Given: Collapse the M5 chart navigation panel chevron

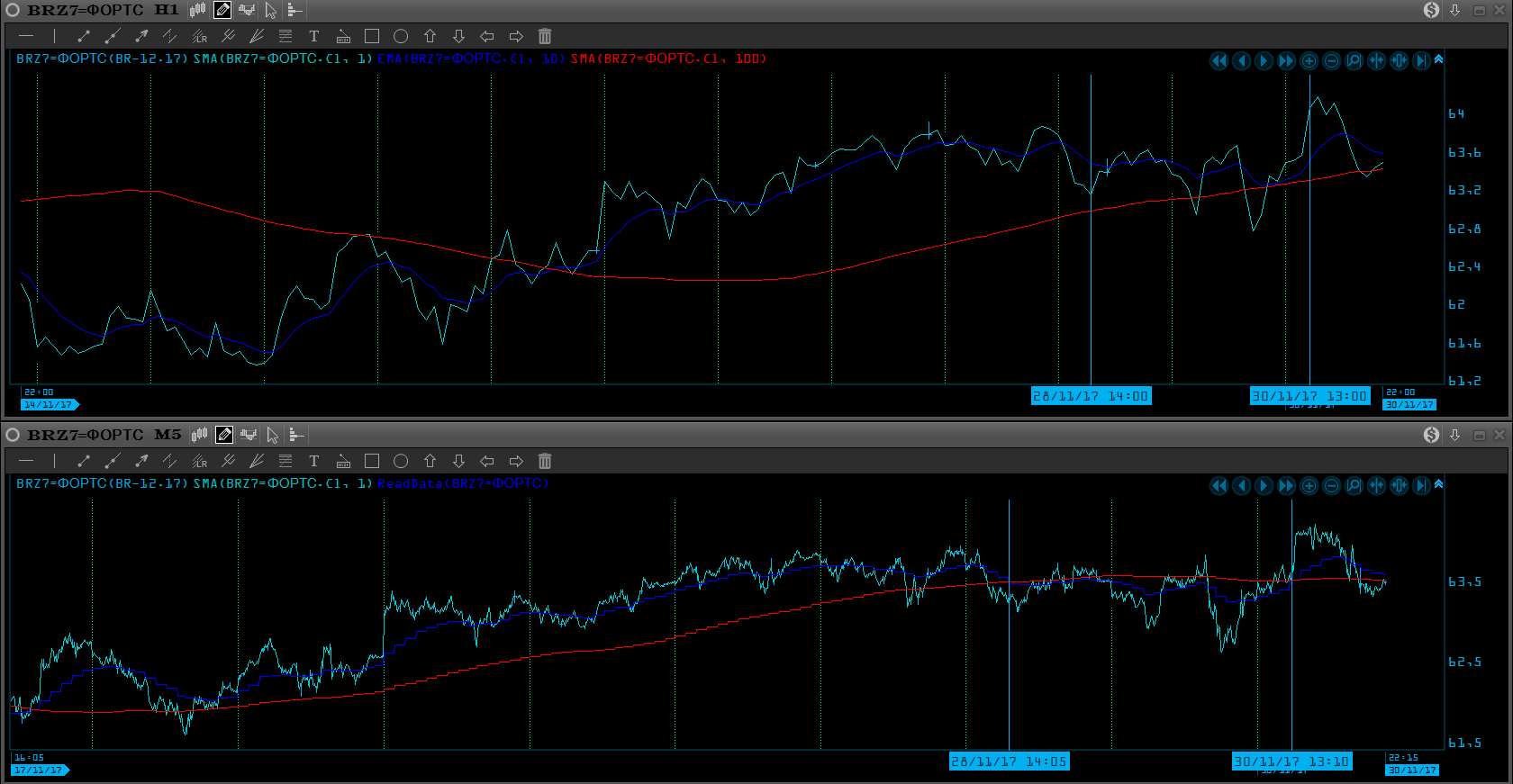Looking at the screenshot, I should point(1438,484).
